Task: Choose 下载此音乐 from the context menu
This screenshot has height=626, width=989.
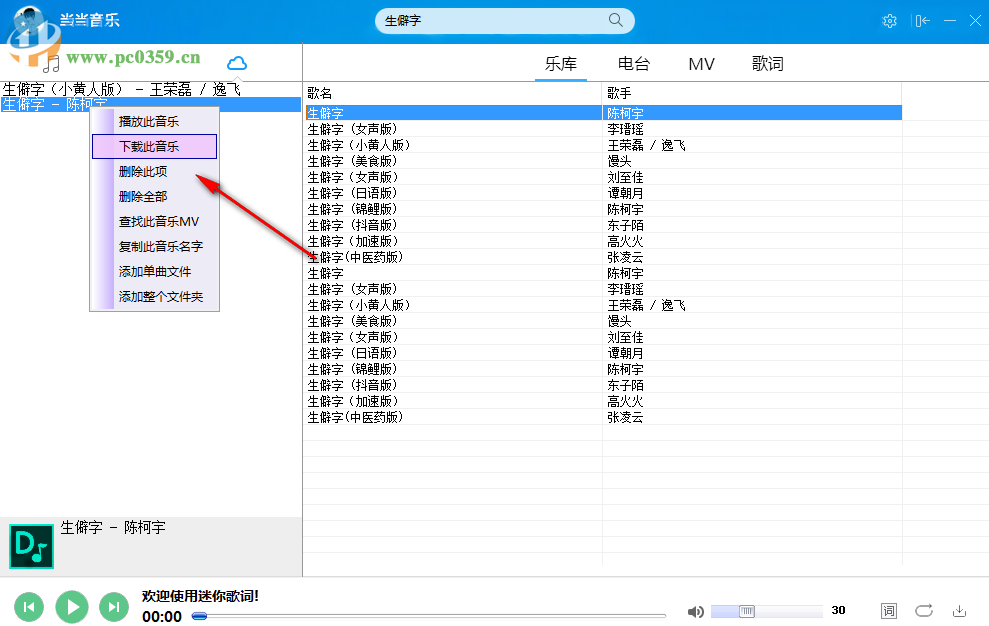Action: 151,146
